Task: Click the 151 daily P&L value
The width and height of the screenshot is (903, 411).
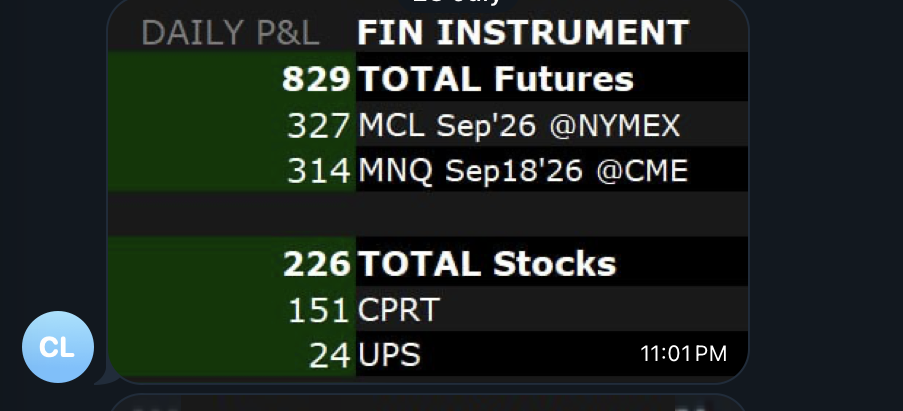Action: pyautogui.click(x=318, y=310)
